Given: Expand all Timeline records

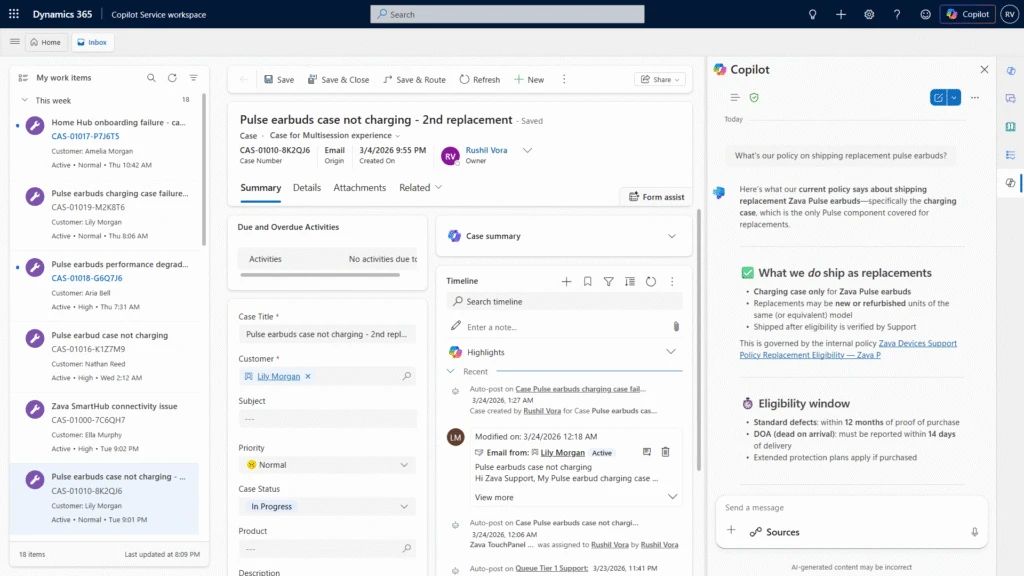Looking at the screenshot, I should coord(630,281).
